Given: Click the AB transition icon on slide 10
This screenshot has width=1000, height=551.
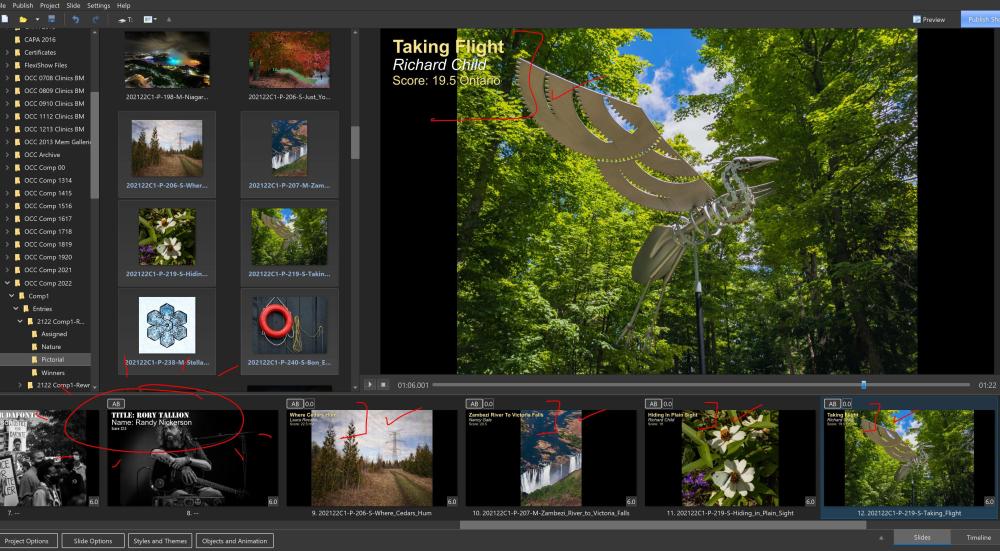Looking at the screenshot, I should (474, 404).
